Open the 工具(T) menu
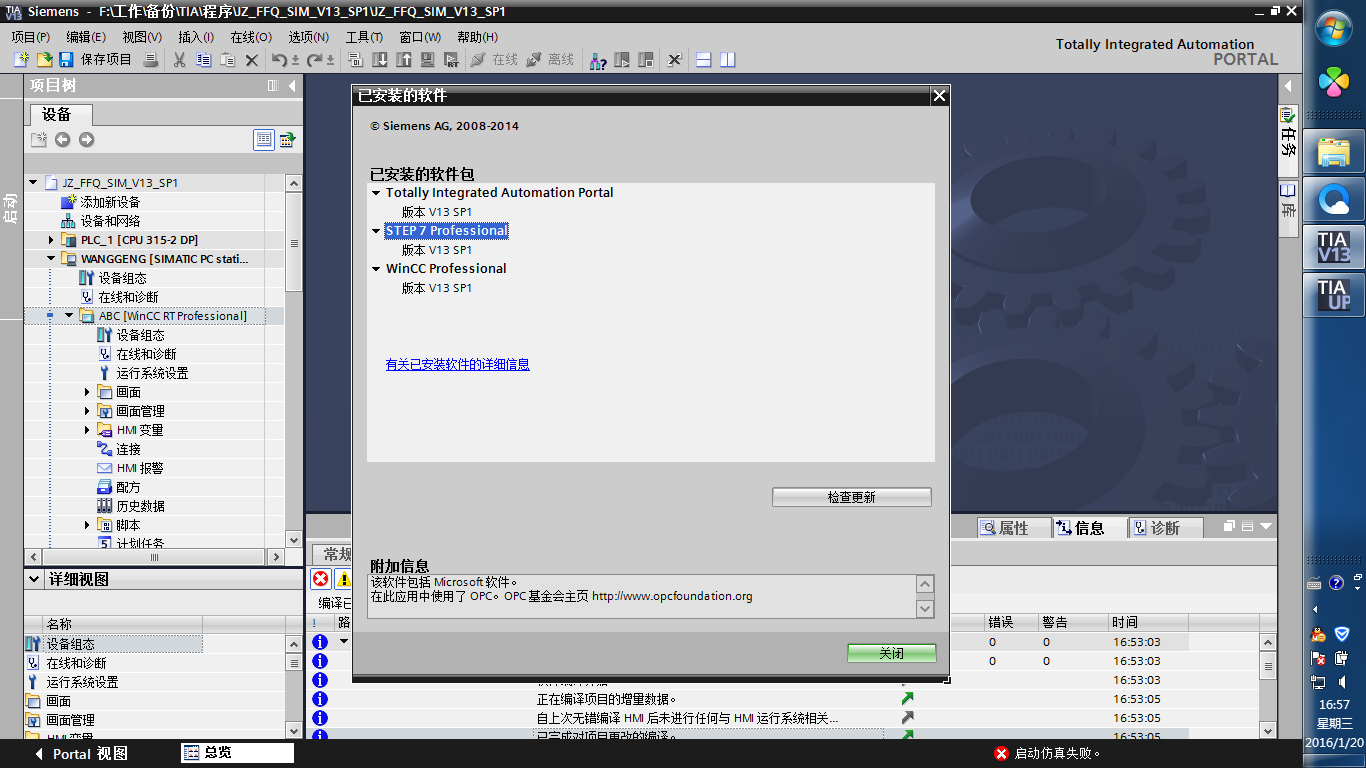This screenshot has height=768, width=1366. [x=364, y=37]
